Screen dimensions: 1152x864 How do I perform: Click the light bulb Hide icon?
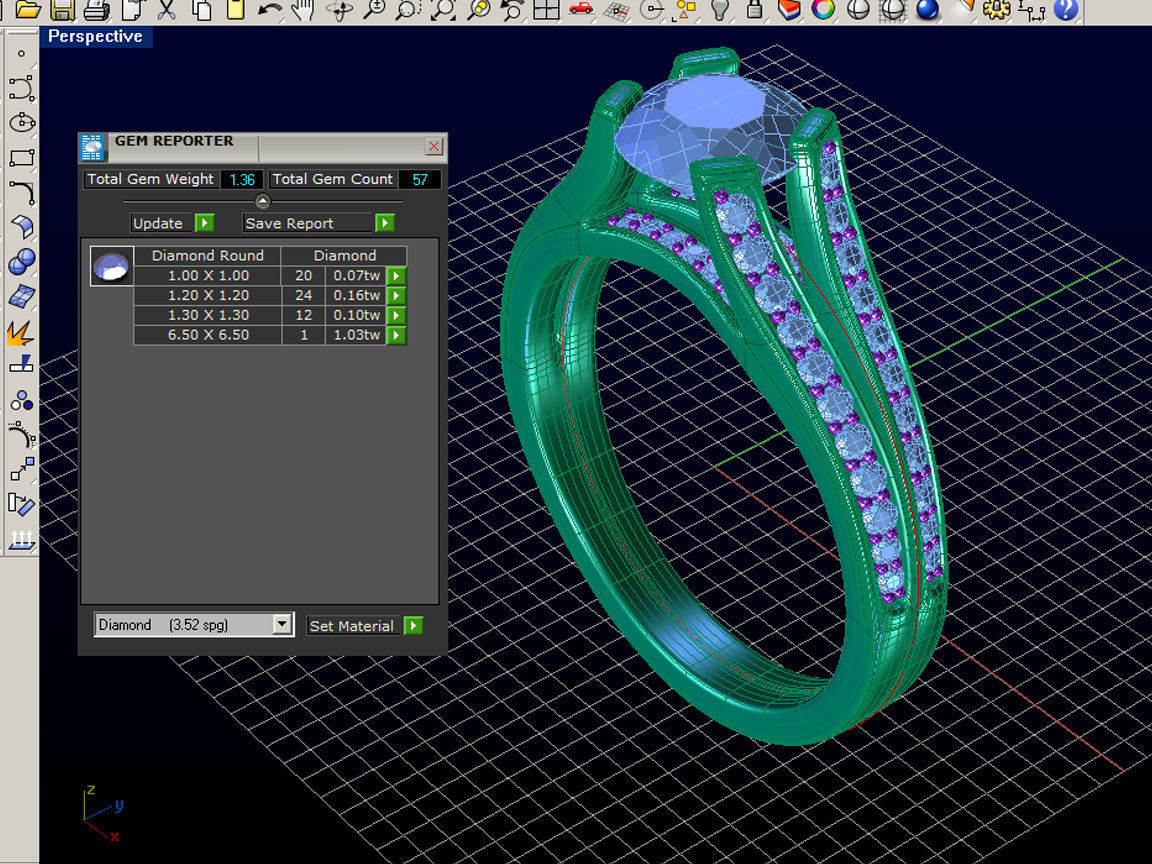coord(720,10)
